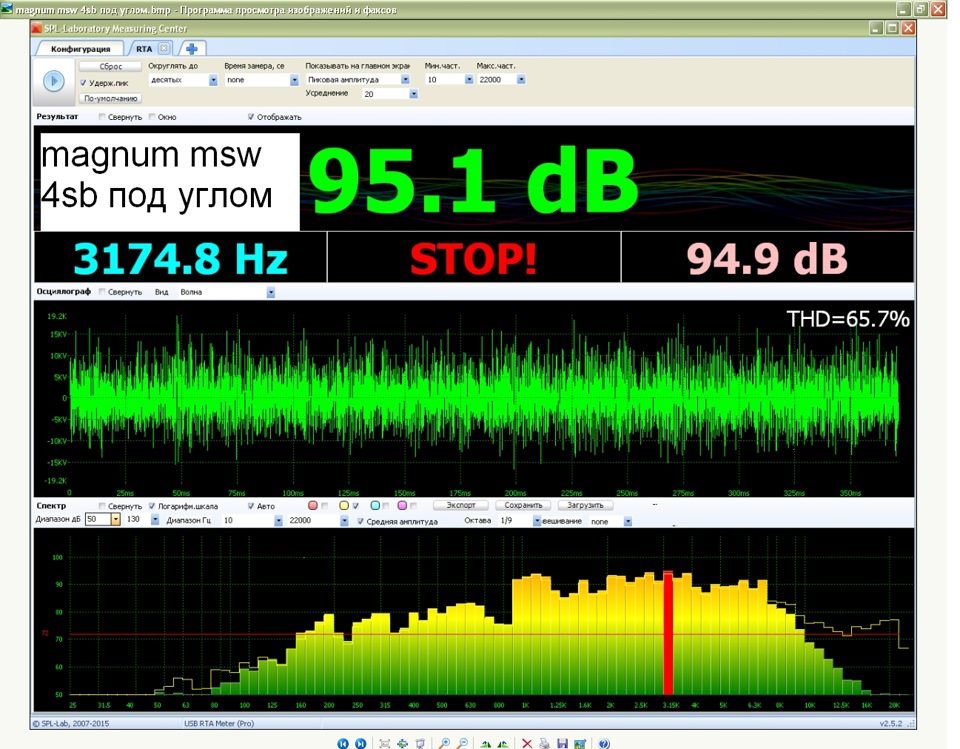
Task: Open the Диапазон Гц lower limit dropdown showing 10
Action: click(279, 521)
